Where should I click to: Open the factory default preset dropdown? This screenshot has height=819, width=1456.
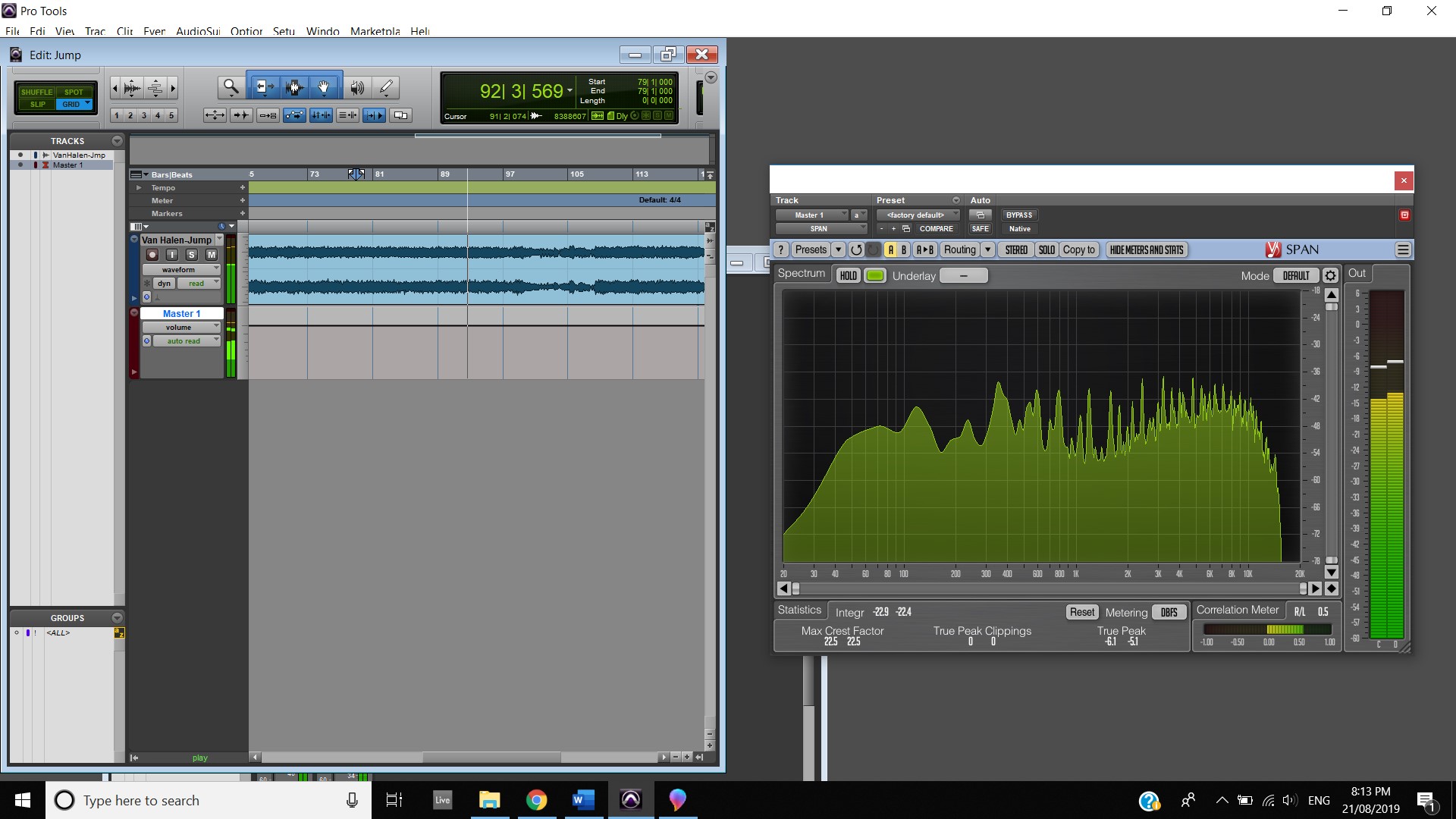click(917, 215)
